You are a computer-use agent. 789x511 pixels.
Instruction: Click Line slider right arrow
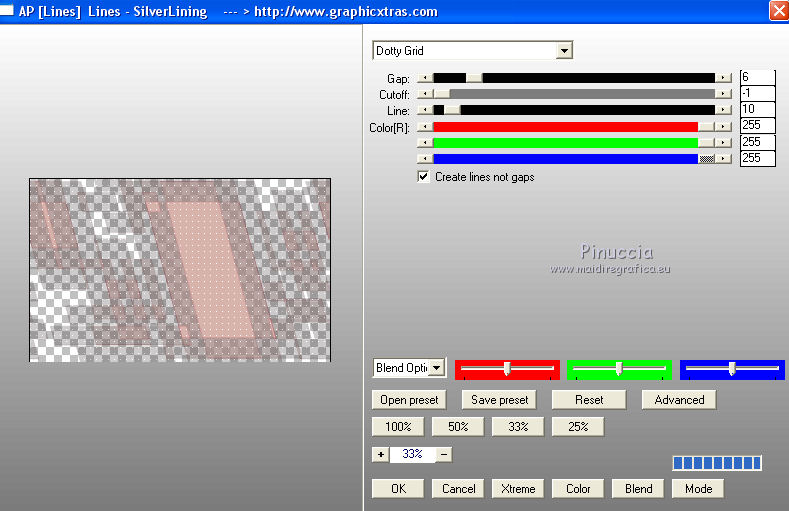723,110
